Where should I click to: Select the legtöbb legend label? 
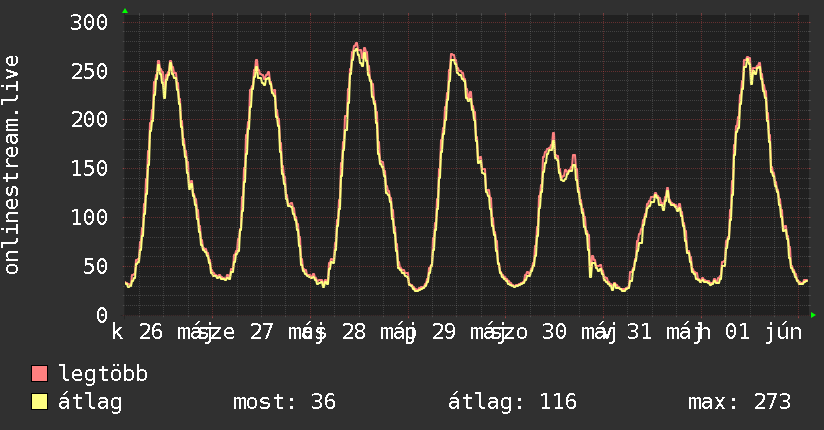(x=103, y=374)
